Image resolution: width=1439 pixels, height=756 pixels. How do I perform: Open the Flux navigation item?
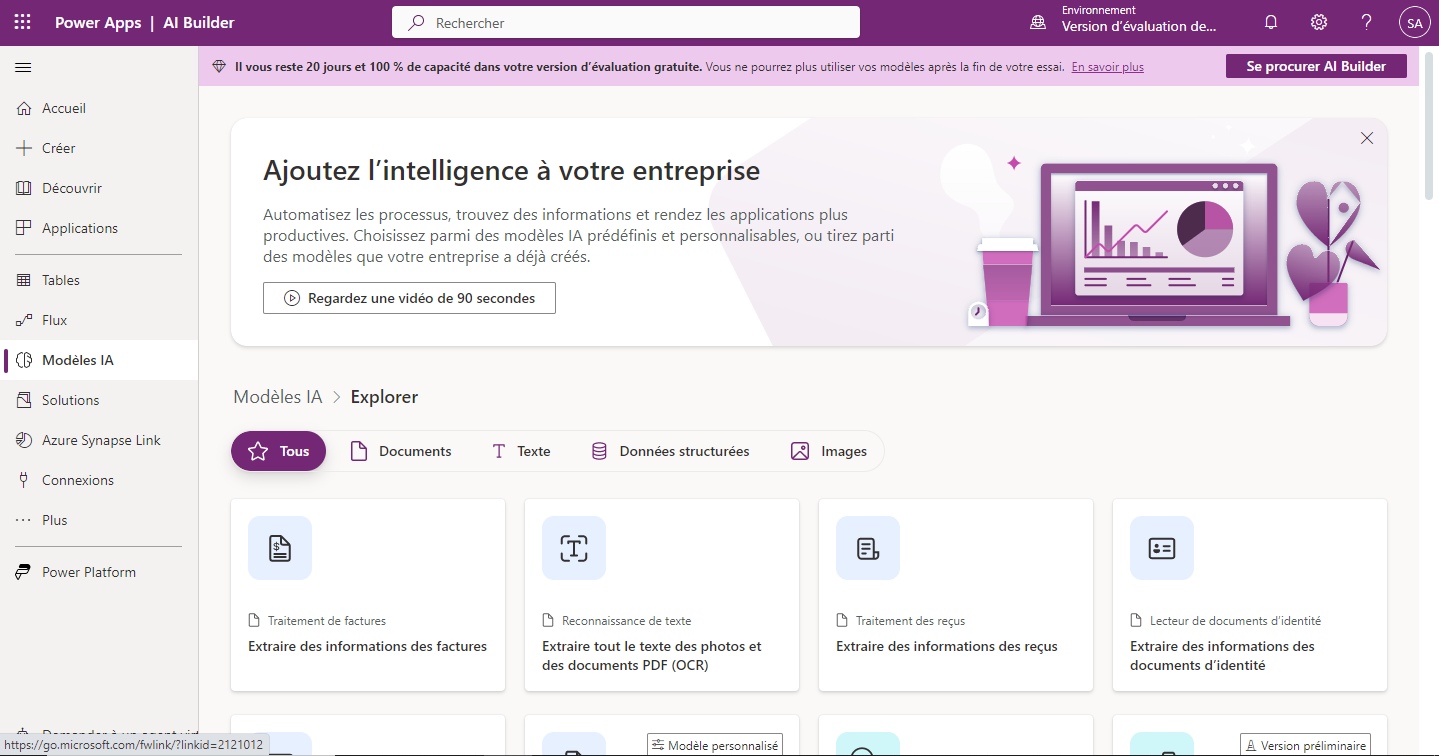coord(99,320)
